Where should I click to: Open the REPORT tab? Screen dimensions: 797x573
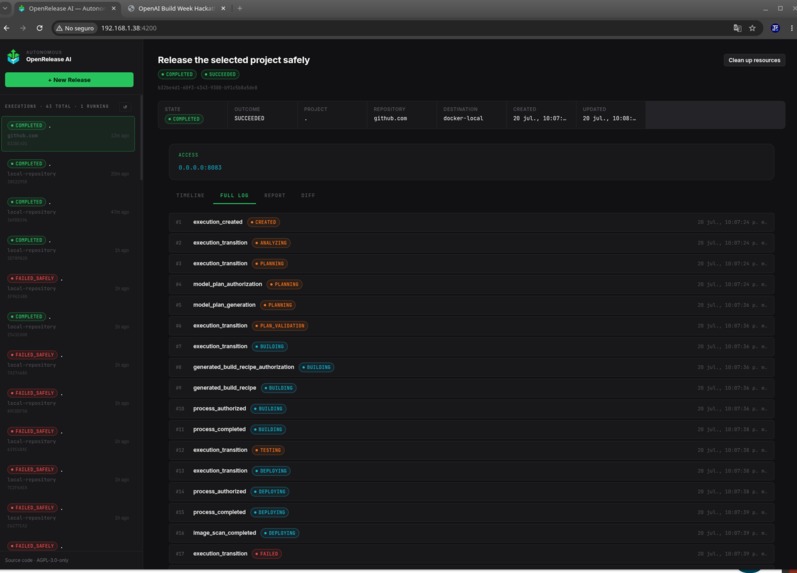pyautogui.click(x=274, y=195)
